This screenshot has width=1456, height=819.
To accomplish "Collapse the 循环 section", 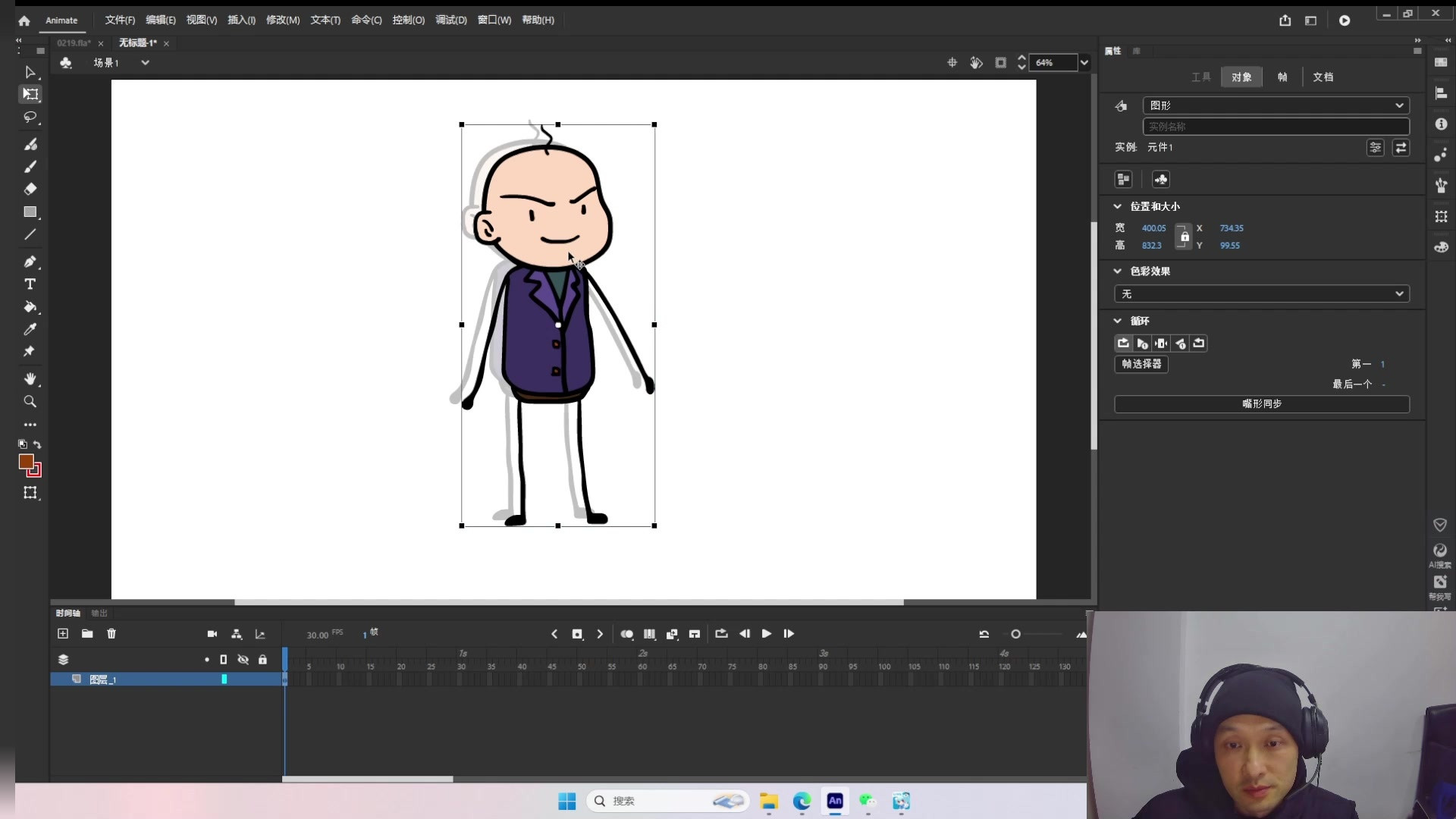I will tap(1117, 321).
